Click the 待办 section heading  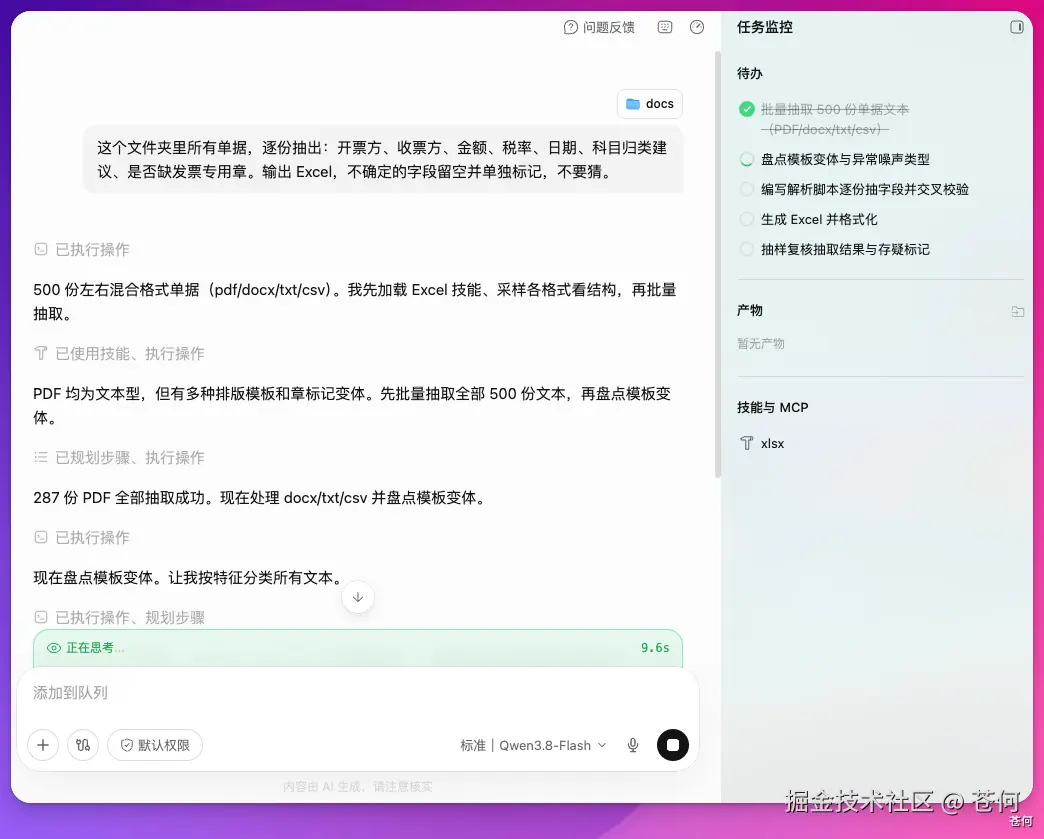[750, 74]
